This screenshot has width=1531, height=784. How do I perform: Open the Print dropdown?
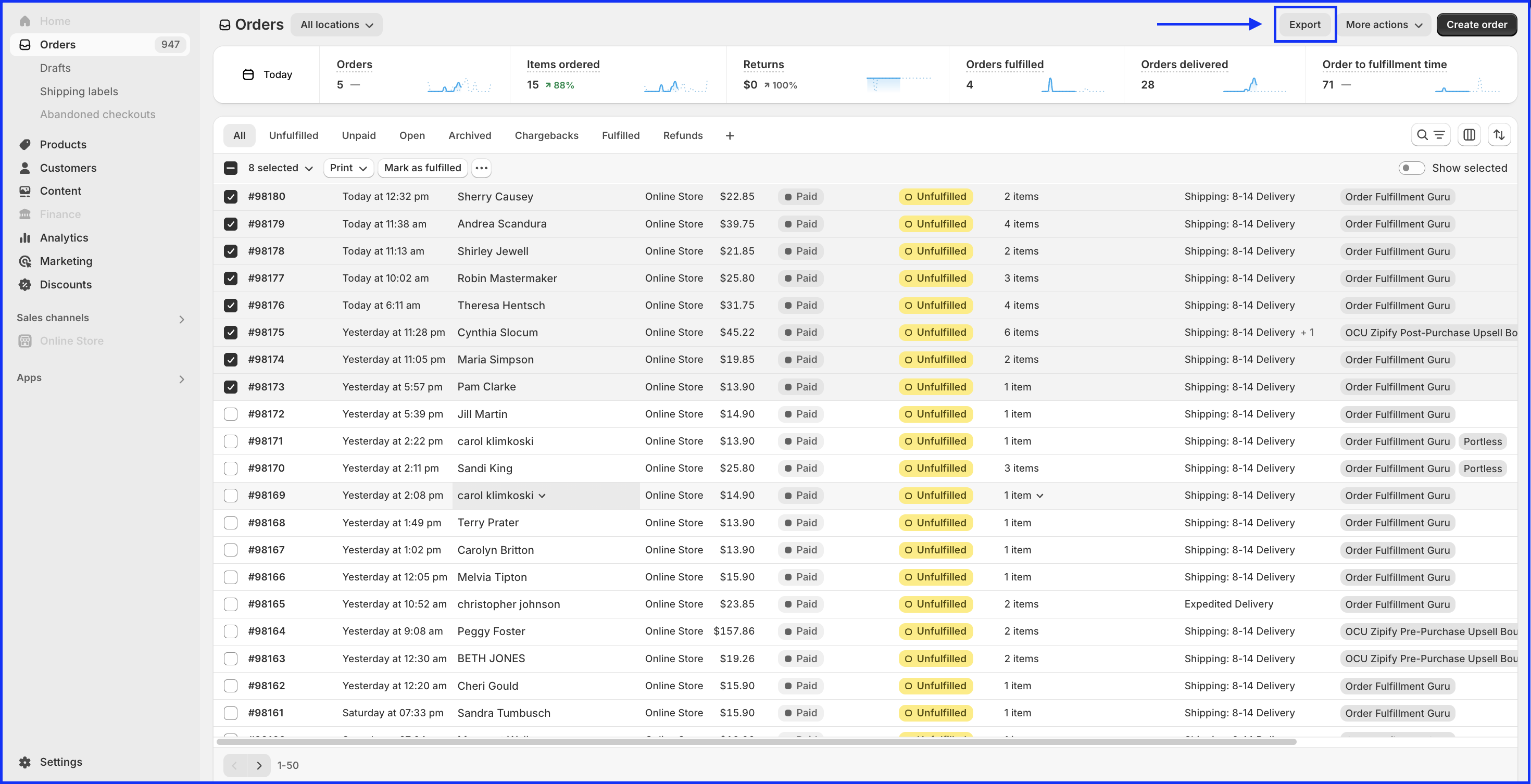coord(348,168)
